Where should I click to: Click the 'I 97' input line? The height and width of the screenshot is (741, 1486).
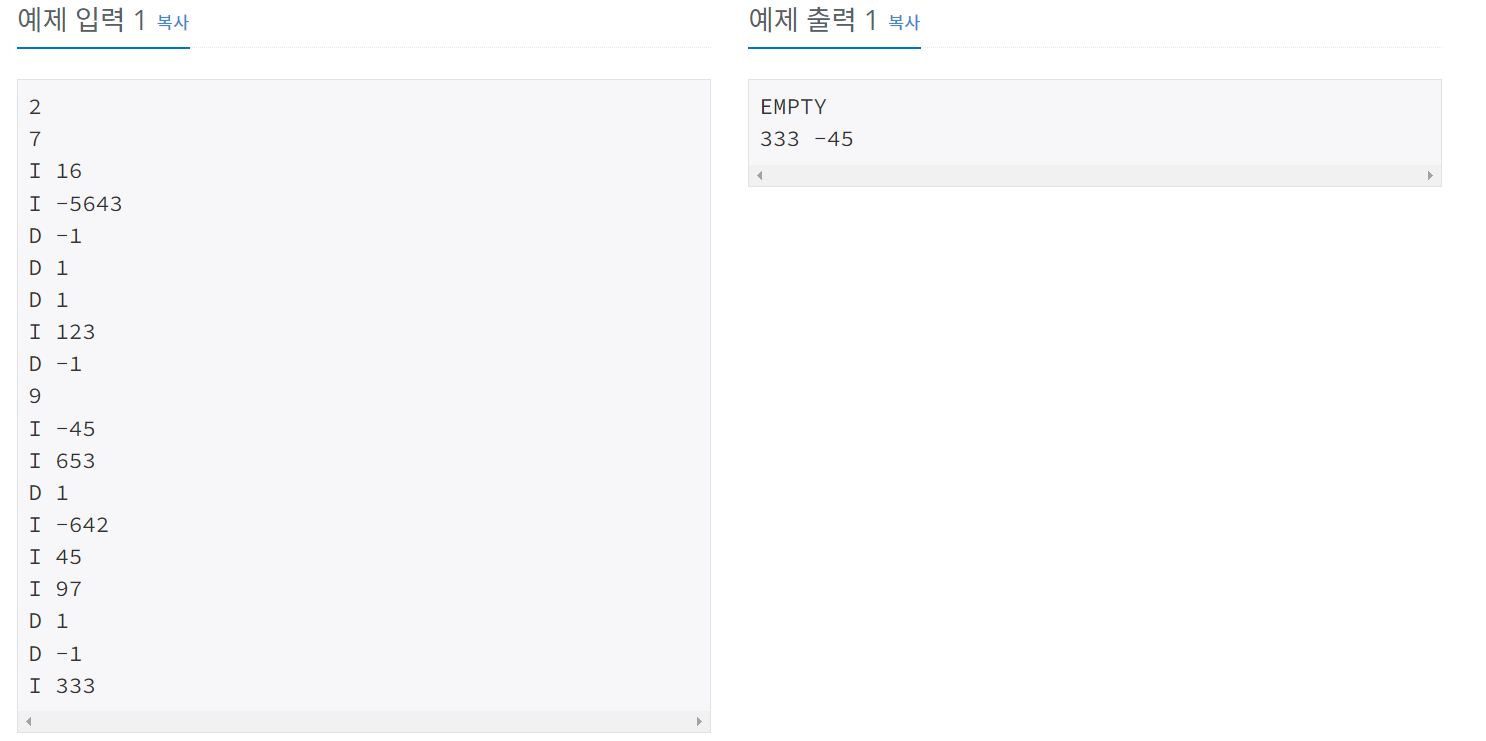56,589
